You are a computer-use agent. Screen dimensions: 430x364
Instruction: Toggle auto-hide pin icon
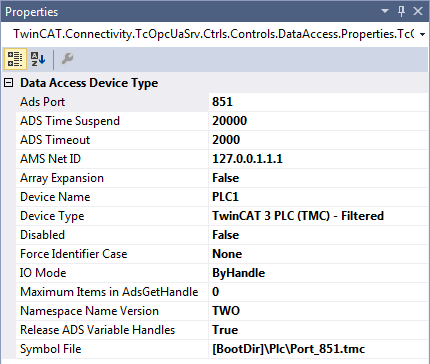pyautogui.click(x=401, y=12)
